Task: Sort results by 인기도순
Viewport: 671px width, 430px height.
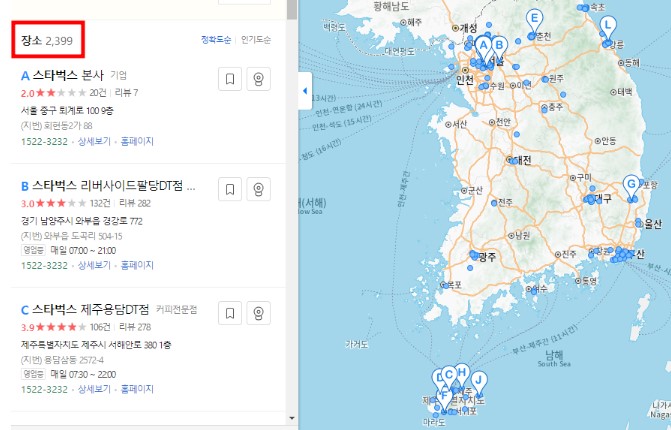Action: click(255, 40)
